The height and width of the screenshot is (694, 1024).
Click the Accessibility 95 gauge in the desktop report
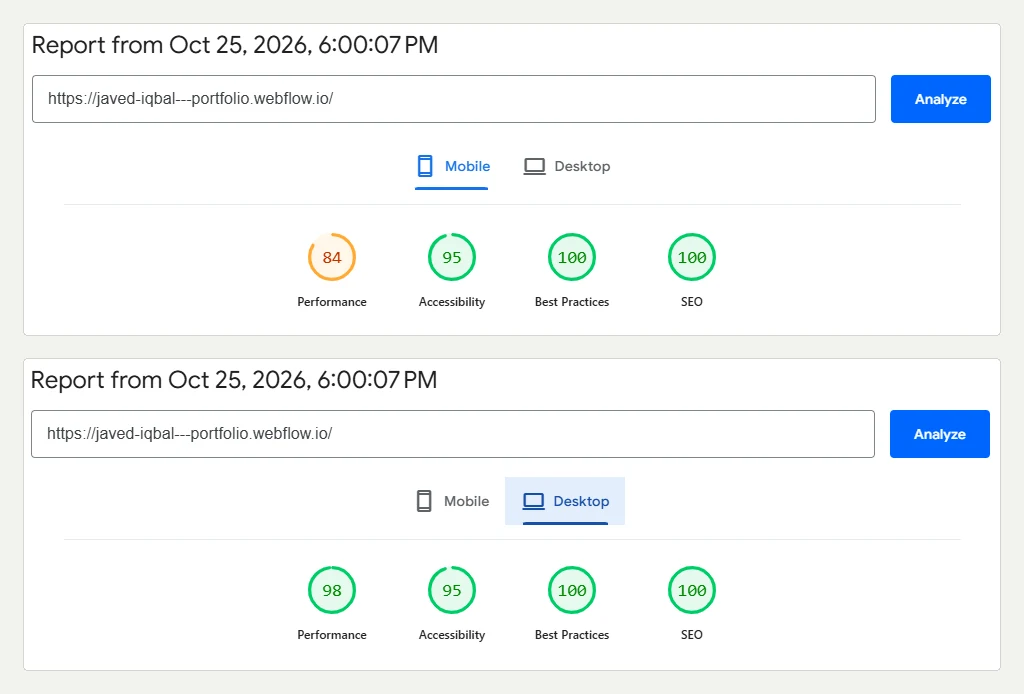[x=452, y=590]
